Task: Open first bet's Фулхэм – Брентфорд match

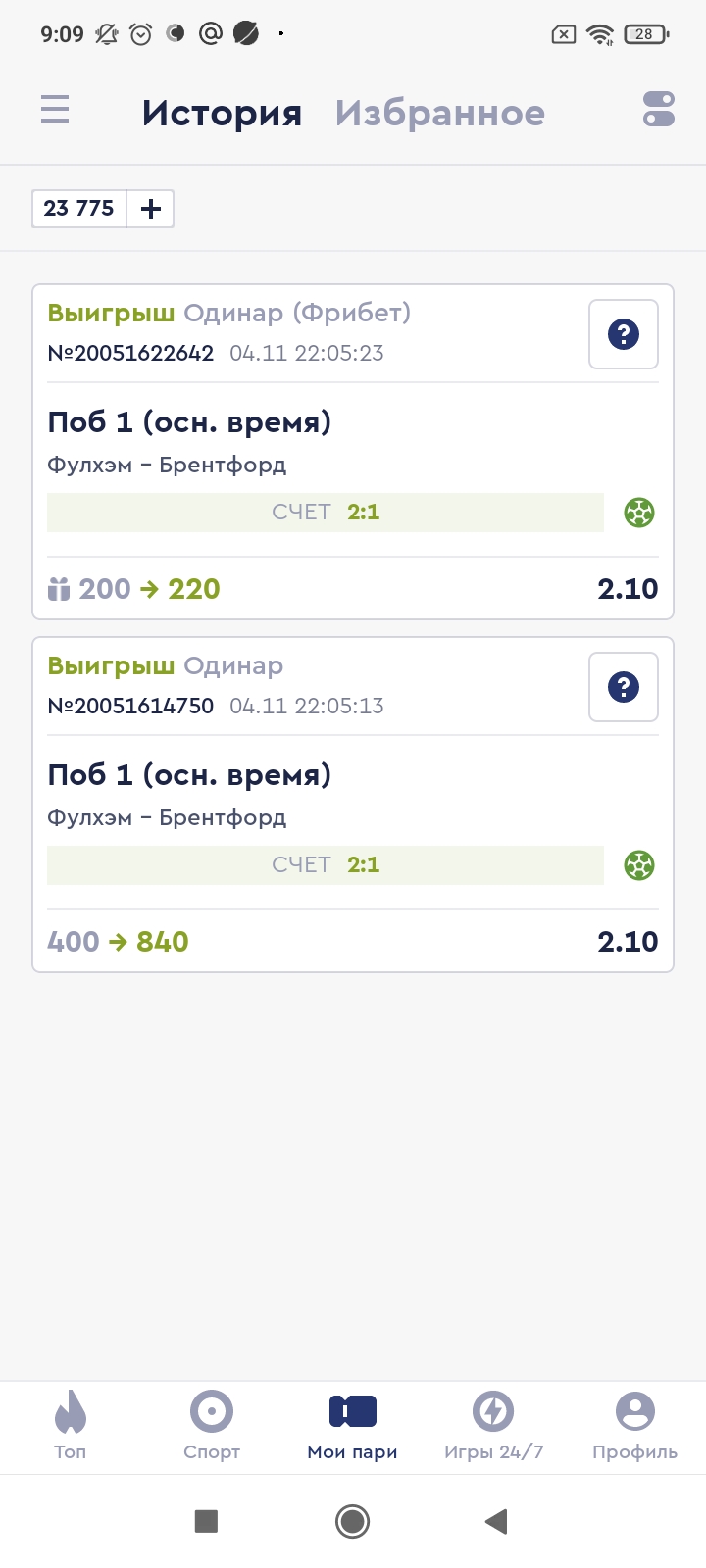Action: click(167, 465)
